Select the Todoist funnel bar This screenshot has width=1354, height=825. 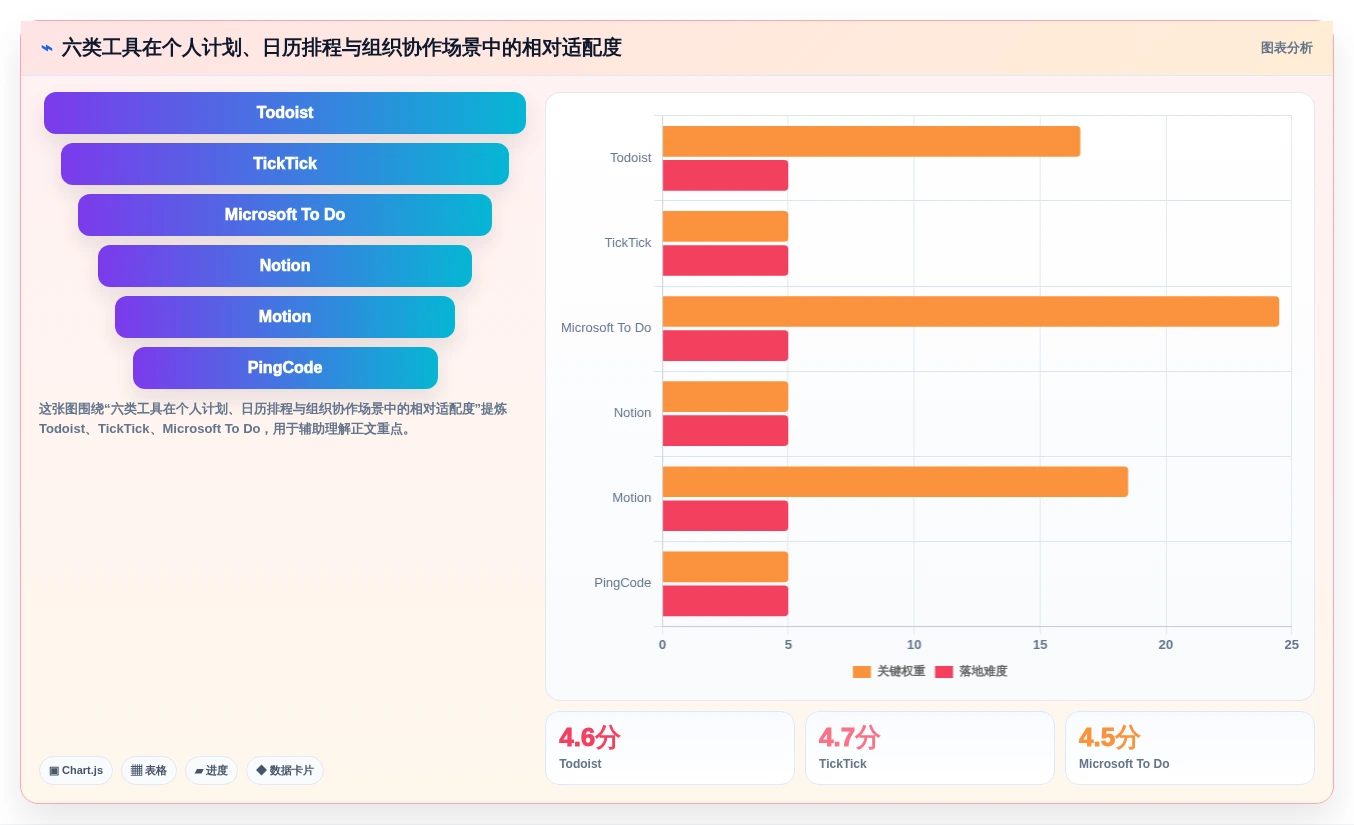(x=285, y=113)
